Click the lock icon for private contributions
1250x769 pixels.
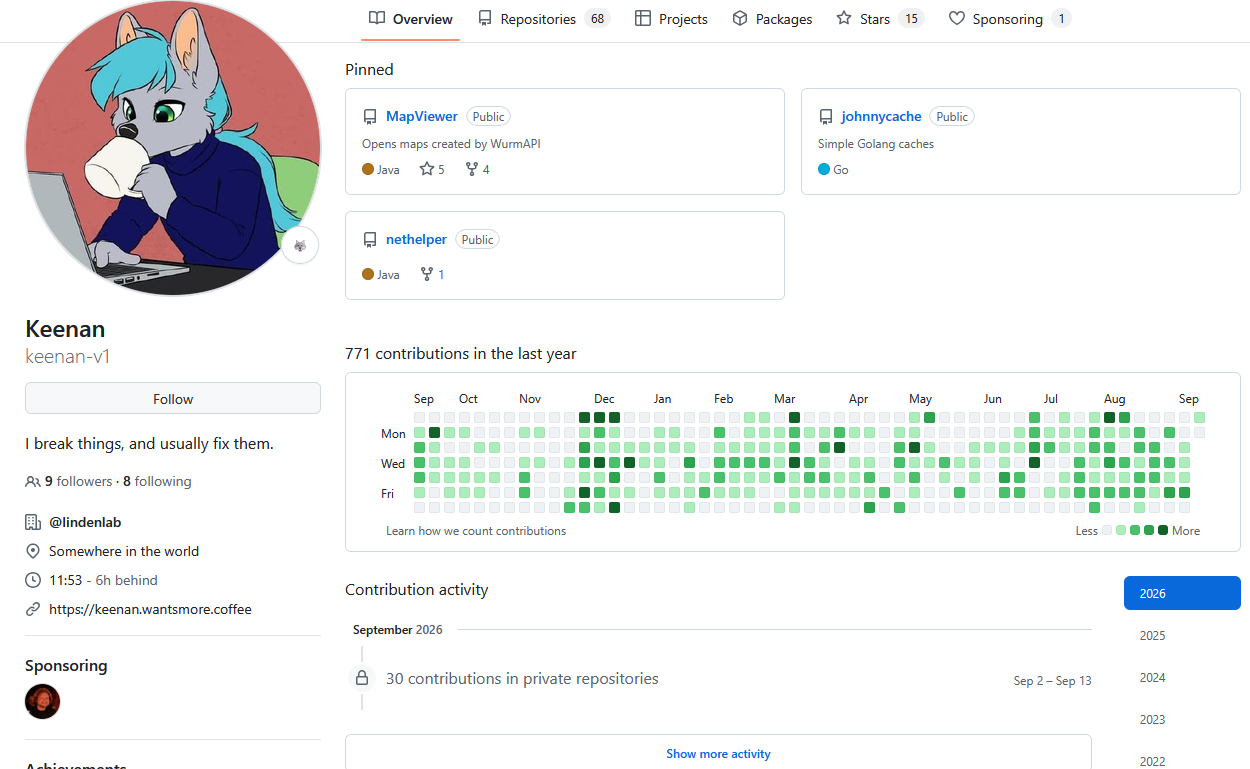[362, 678]
